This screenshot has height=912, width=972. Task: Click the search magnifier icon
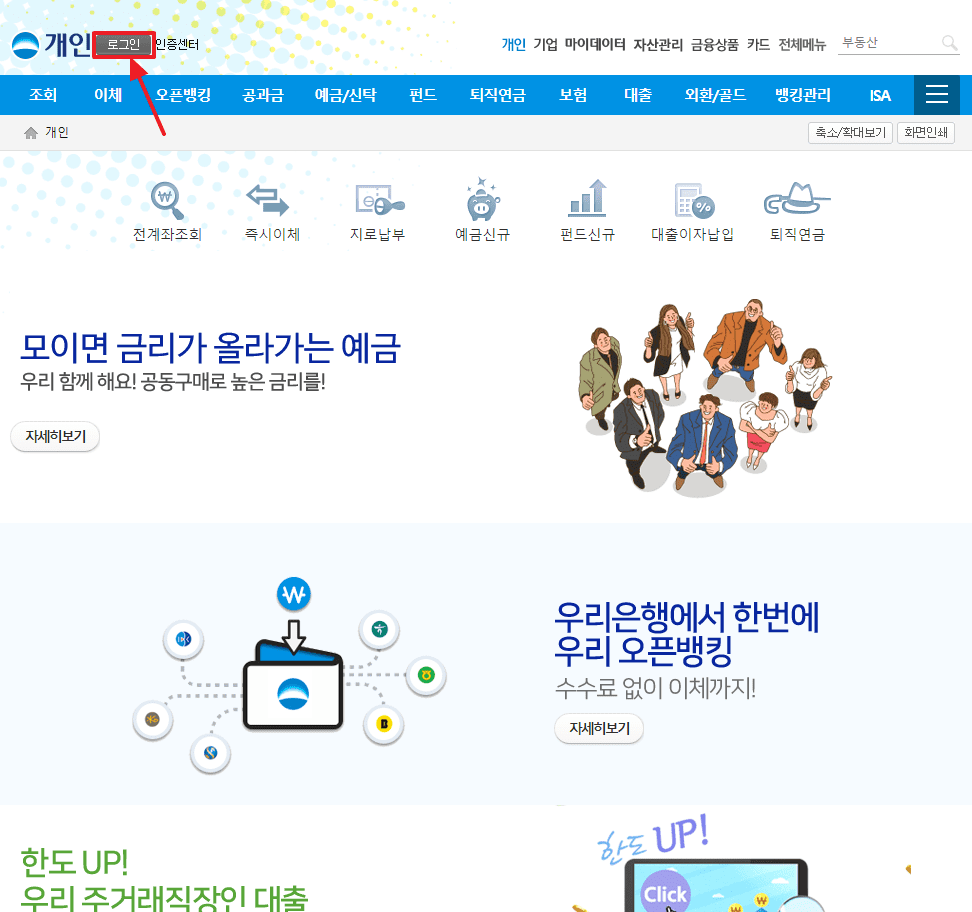pyautogui.click(x=949, y=43)
